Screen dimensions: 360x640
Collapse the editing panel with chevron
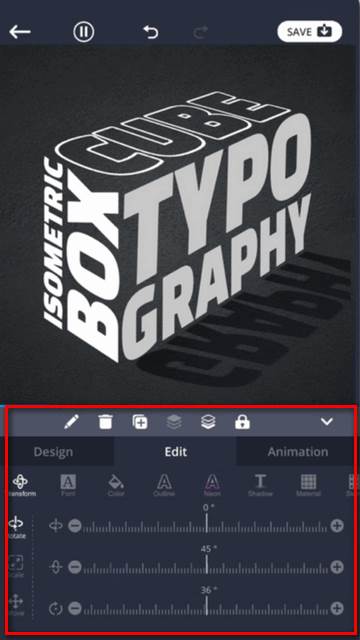(327, 422)
